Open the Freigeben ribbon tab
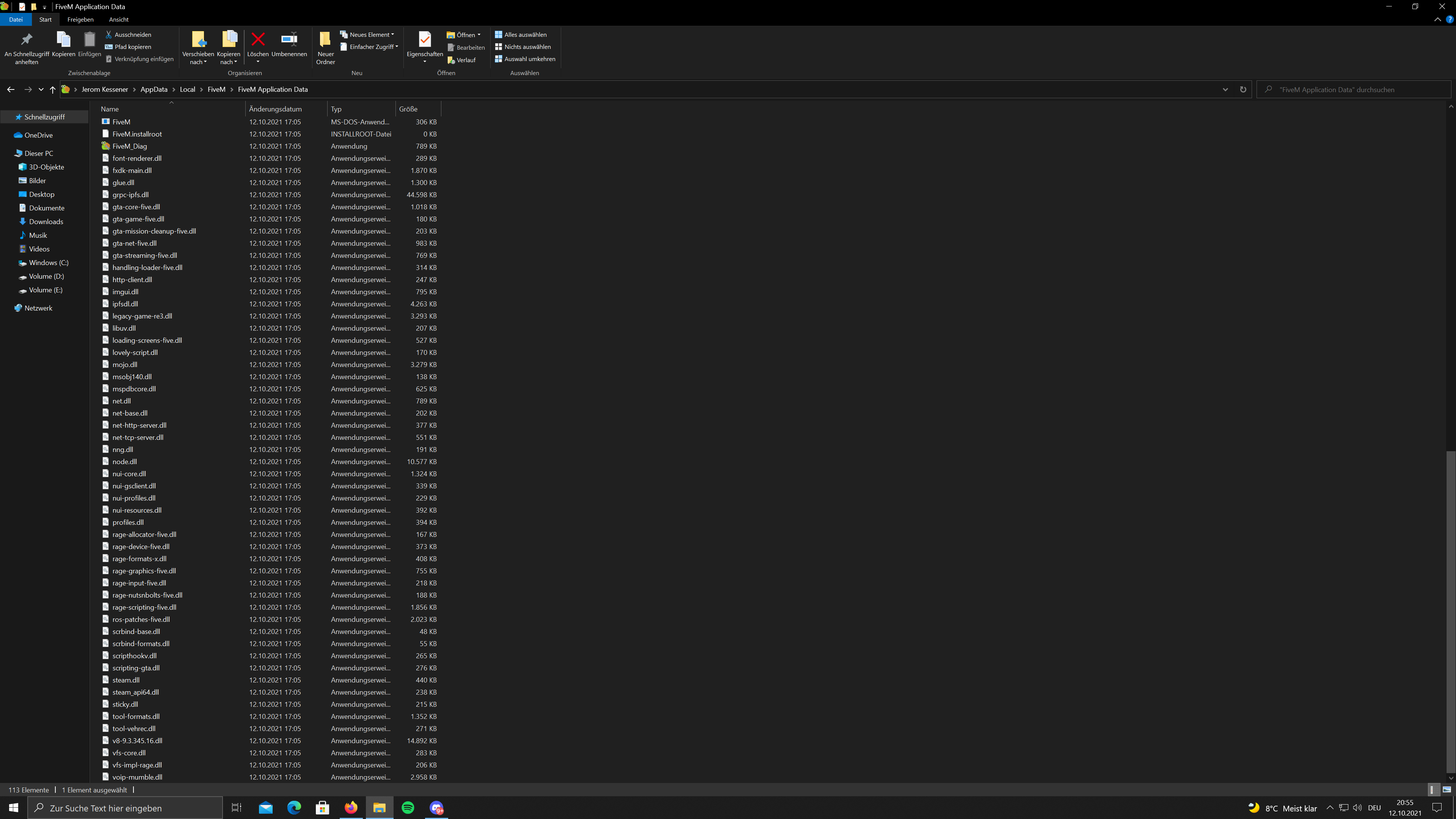Viewport: 1456px width, 819px height. coord(80,19)
